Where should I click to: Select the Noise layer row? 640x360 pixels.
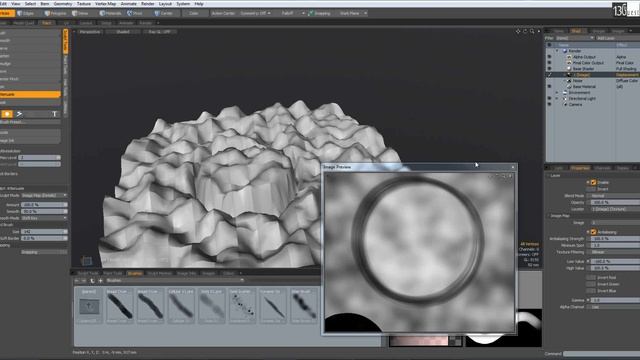(x=593, y=81)
